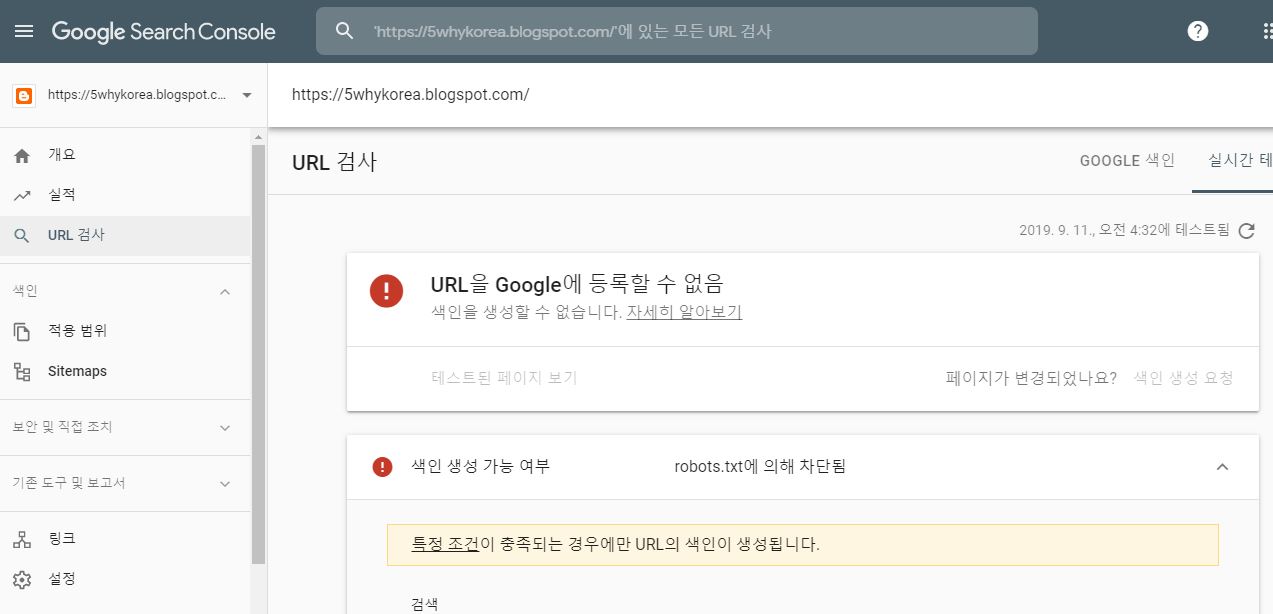Click the Google Search Console logo
The height and width of the screenshot is (614, 1273).
click(163, 31)
